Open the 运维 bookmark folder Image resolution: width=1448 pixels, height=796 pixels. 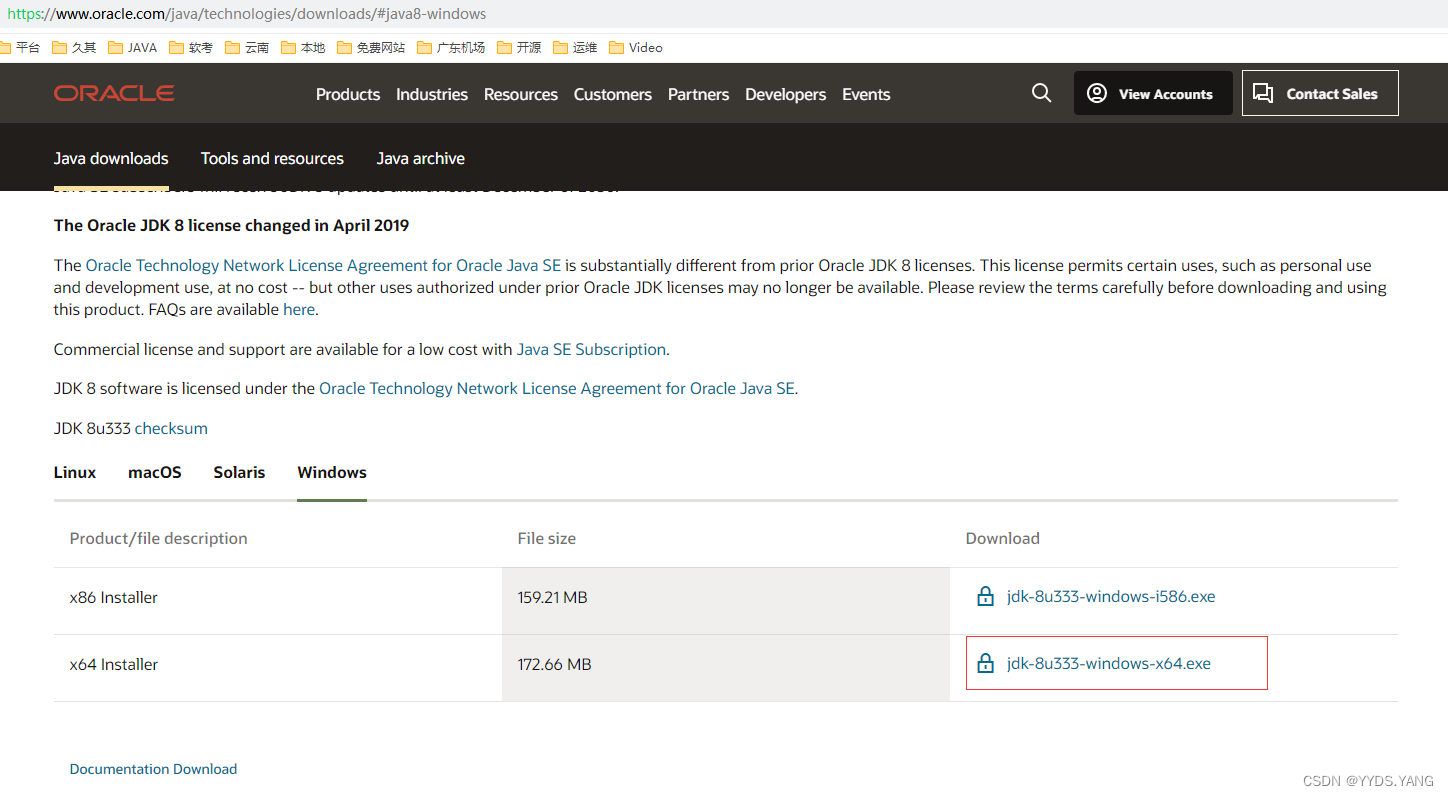[575, 47]
